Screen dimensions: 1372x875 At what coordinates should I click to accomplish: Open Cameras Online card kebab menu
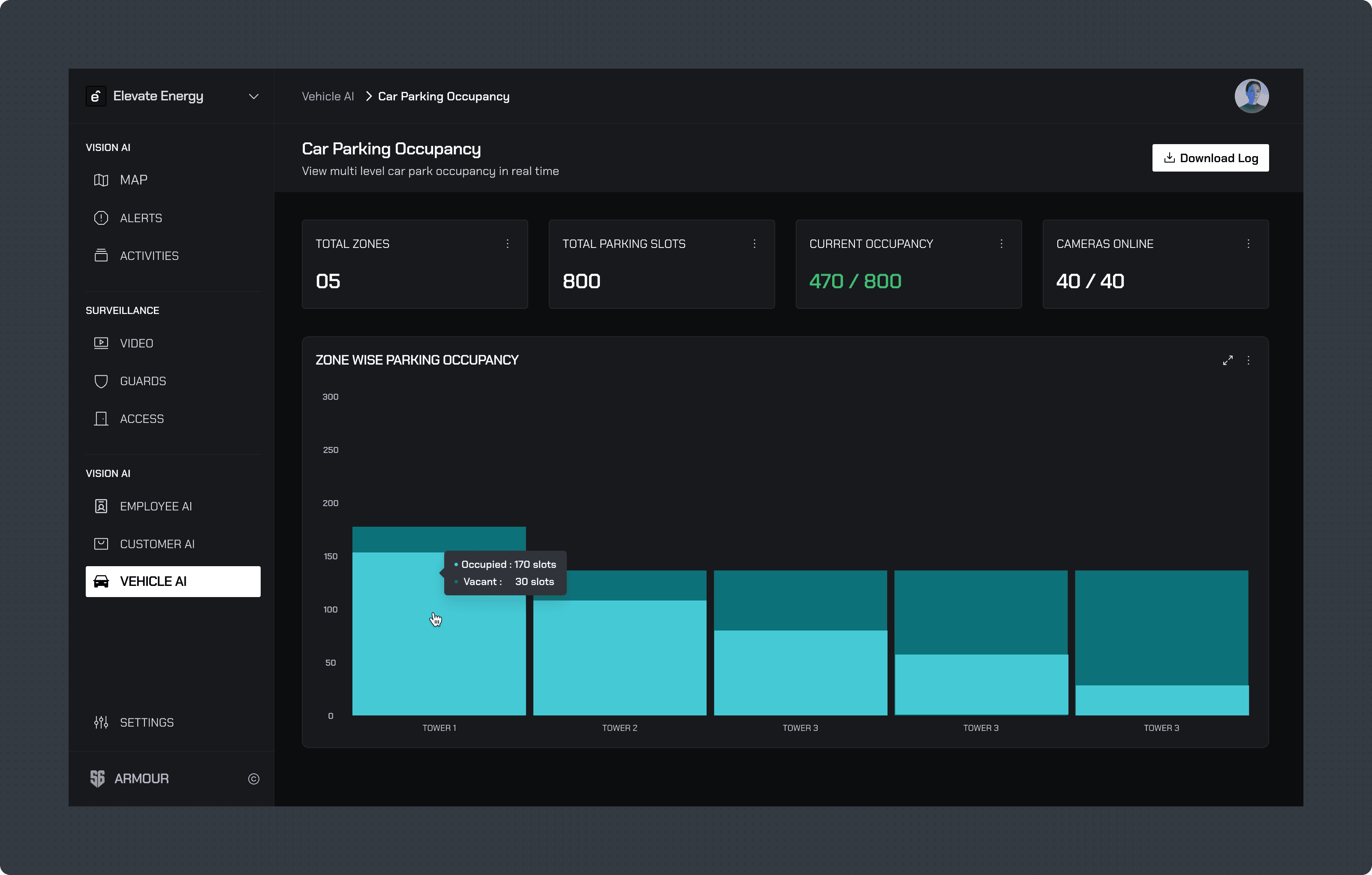(x=1248, y=244)
